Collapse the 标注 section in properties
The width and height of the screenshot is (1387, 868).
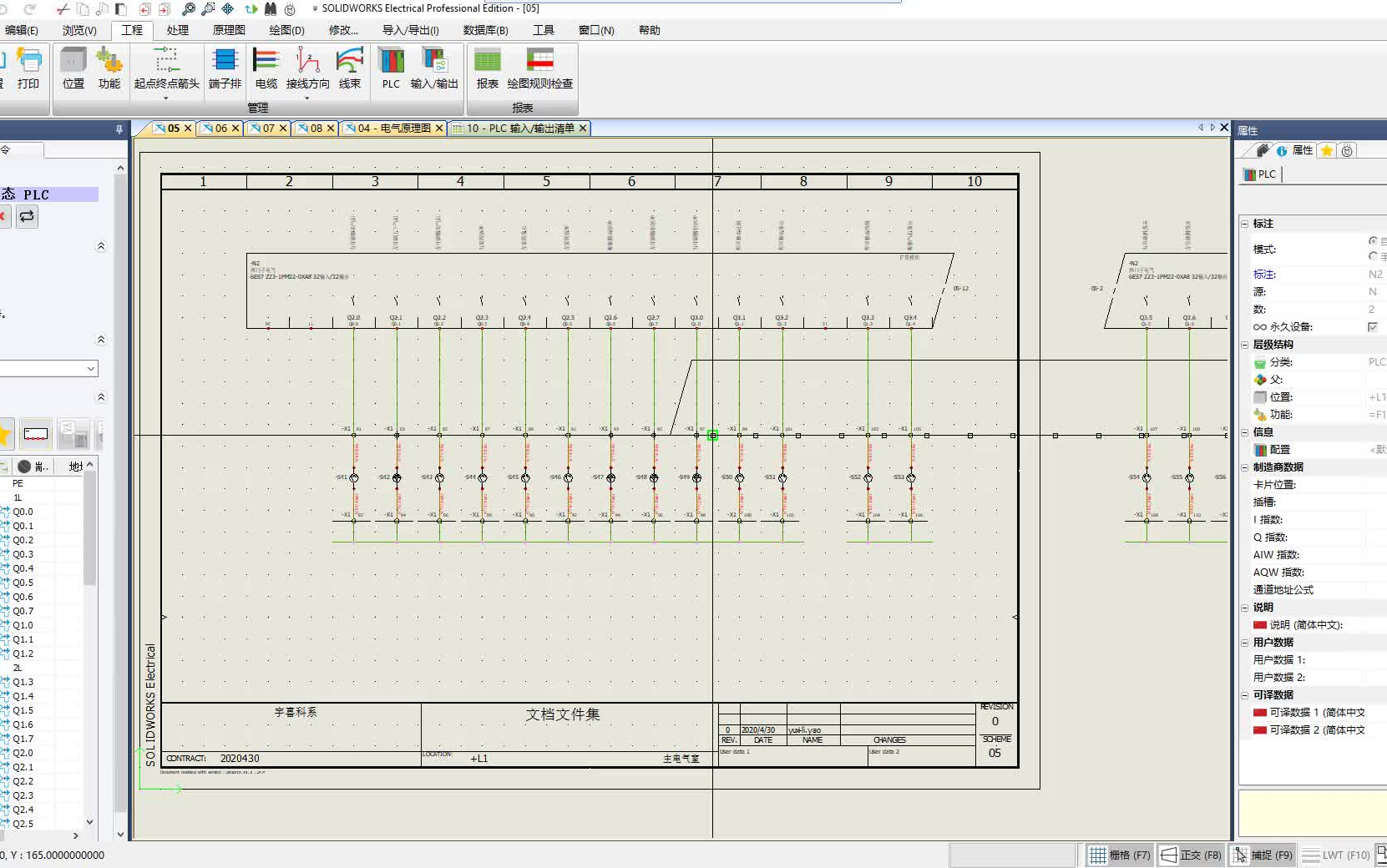point(1244,223)
